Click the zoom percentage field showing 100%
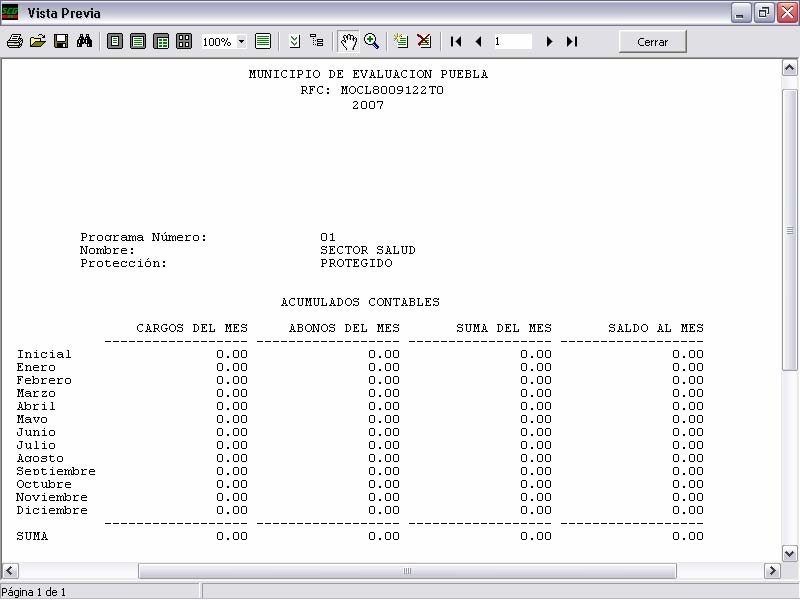 (218, 42)
